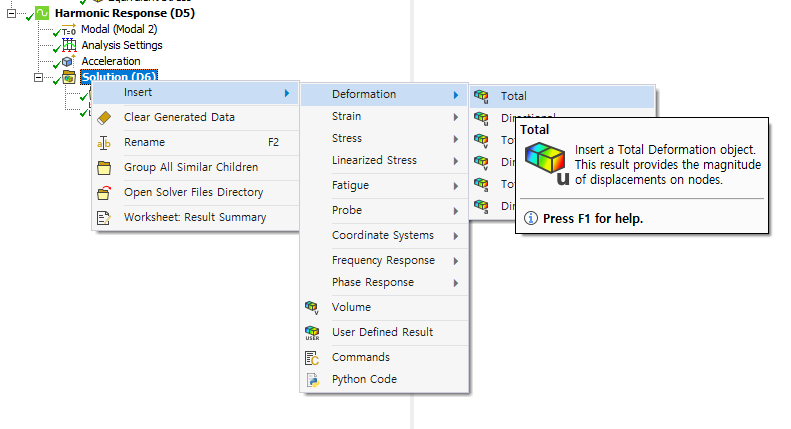The height and width of the screenshot is (429, 791).
Task: Insert a Commands object
Action: click(x=384, y=357)
